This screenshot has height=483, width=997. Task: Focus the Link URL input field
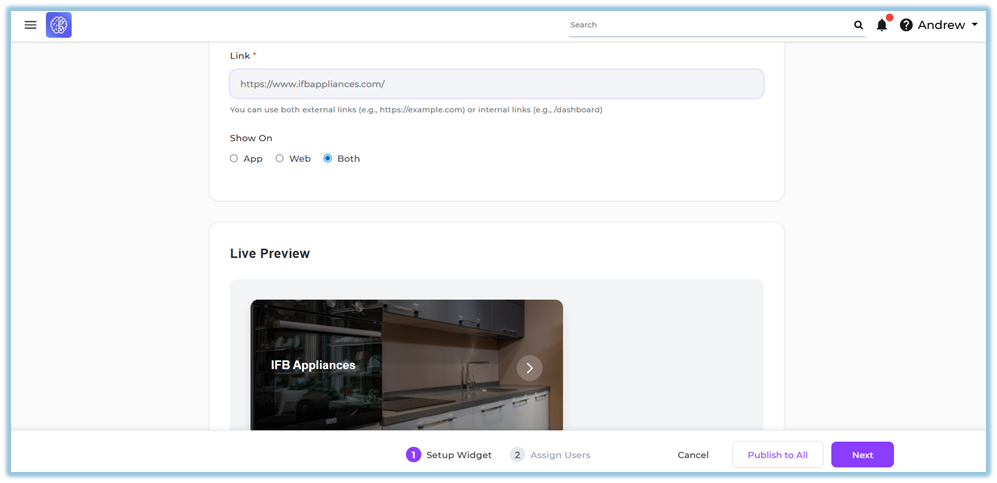pos(496,84)
